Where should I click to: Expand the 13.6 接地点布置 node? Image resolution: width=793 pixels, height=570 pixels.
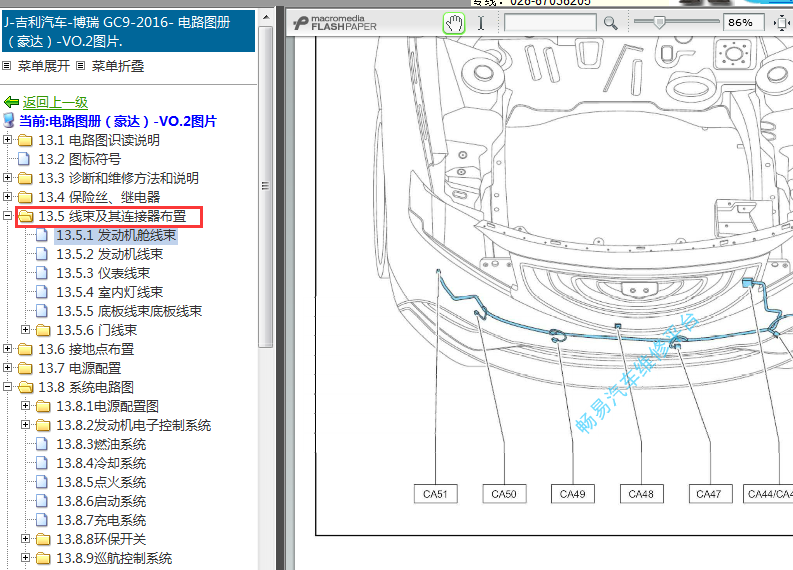pyautogui.click(x=8, y=348)
